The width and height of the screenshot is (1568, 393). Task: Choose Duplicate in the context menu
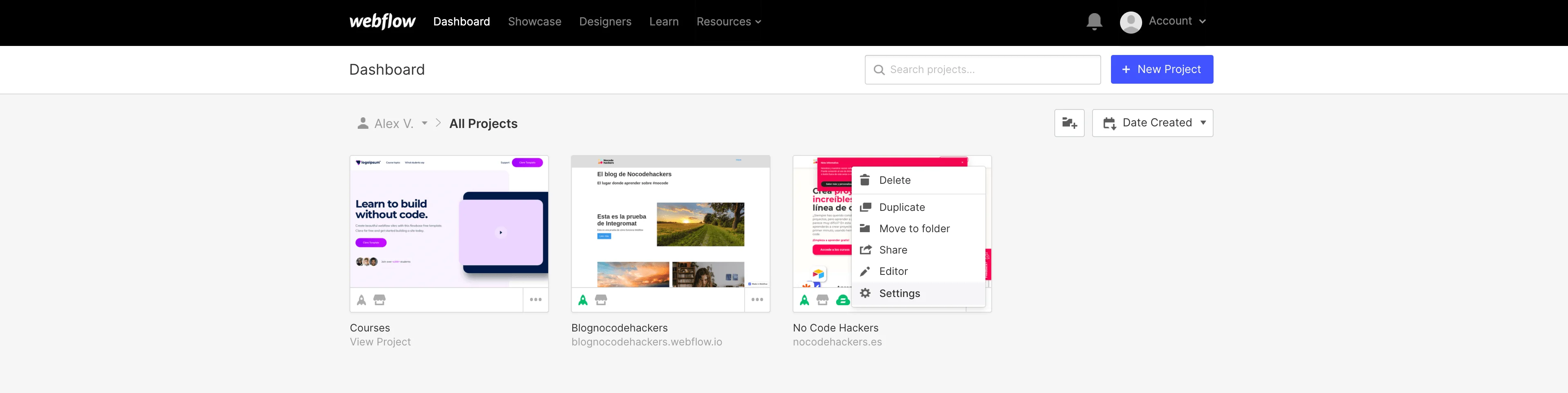coord(901,208)
